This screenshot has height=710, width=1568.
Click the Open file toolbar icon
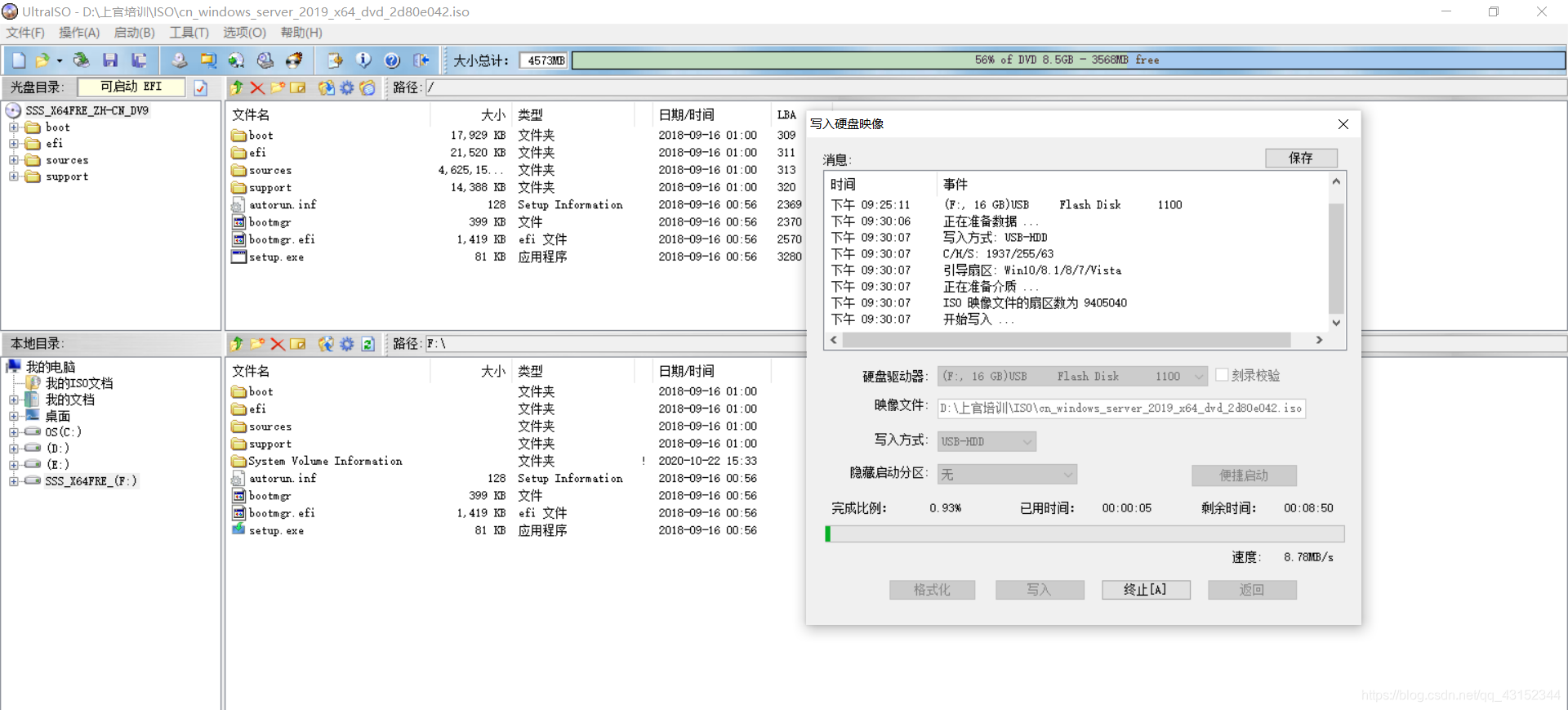(x=42, y=60)
